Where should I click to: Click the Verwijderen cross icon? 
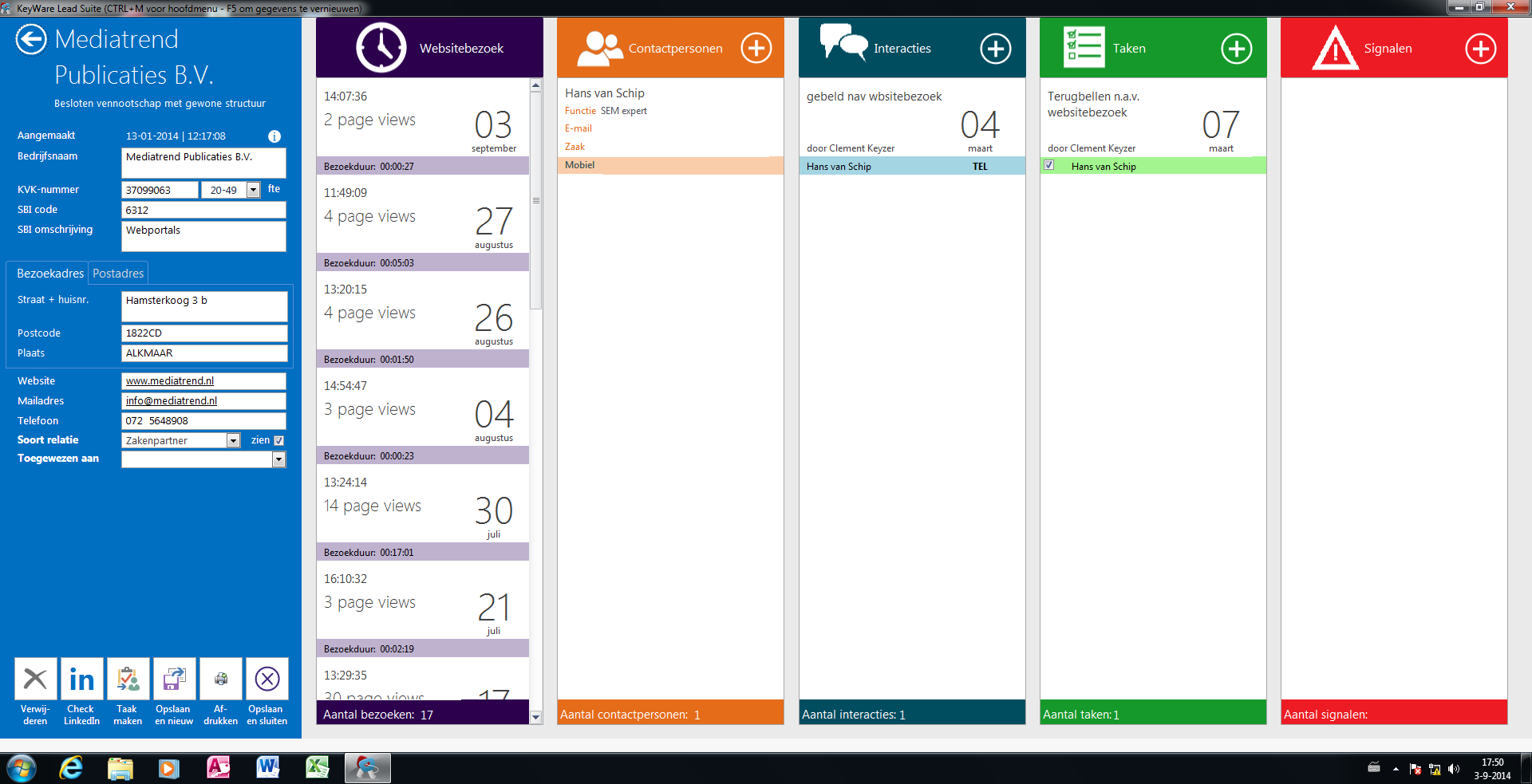pyautogui.click(x=35, y=679)
